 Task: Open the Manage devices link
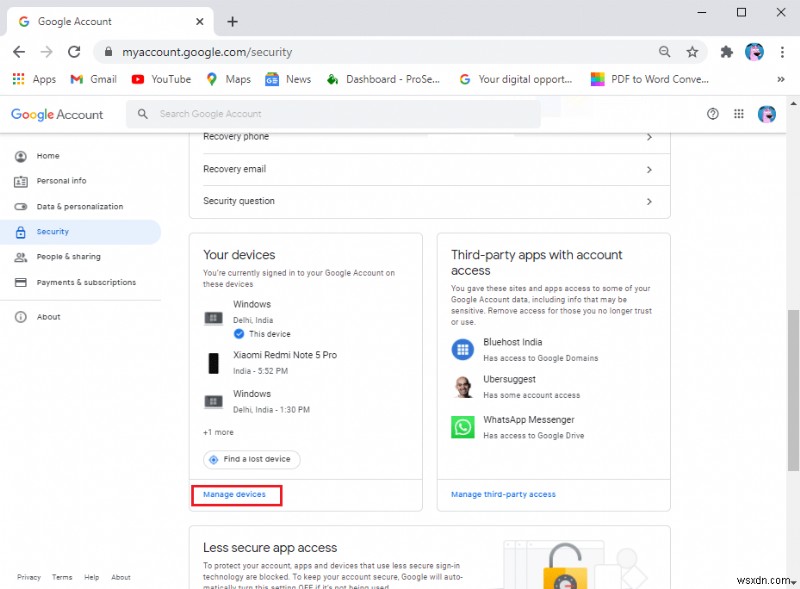tap(236, 493)
